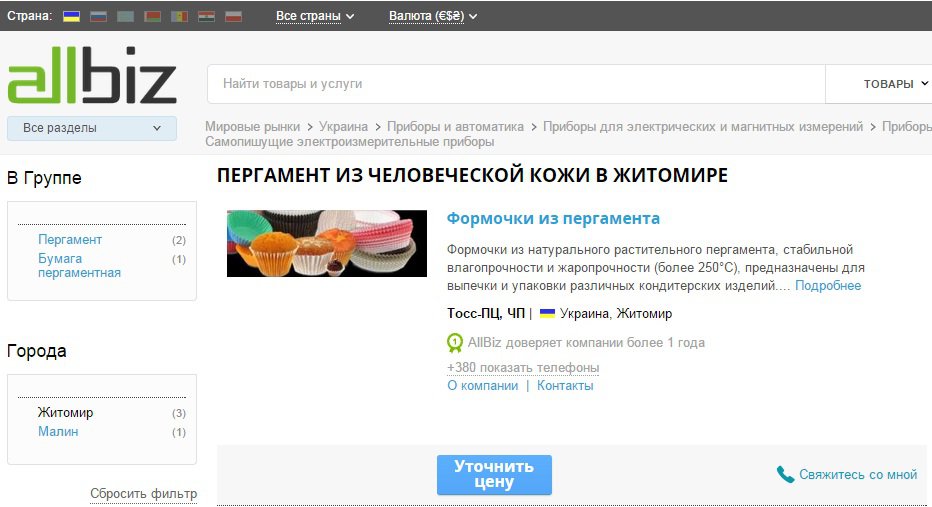The width and height of the screenshot is (932, 507).
Task: Click the Poland flag icon
Action: (233, 16)
